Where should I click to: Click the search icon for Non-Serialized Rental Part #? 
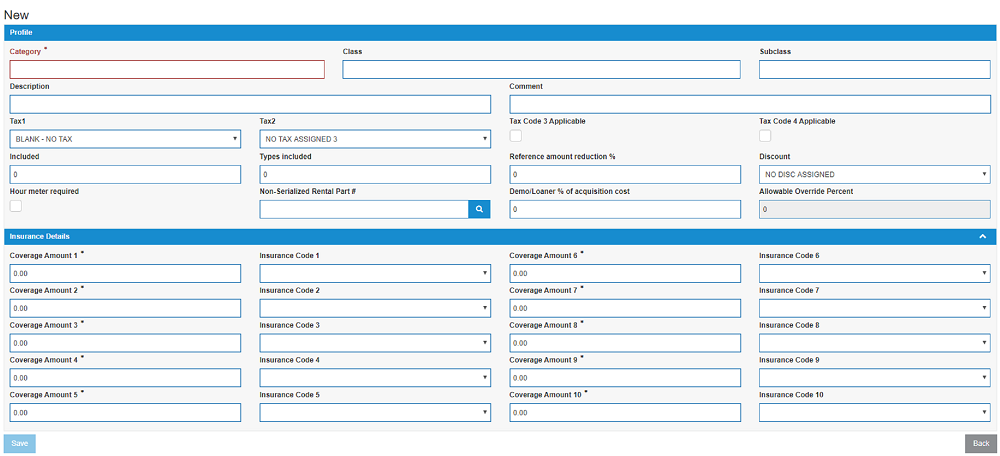click(x=479, y=209)
